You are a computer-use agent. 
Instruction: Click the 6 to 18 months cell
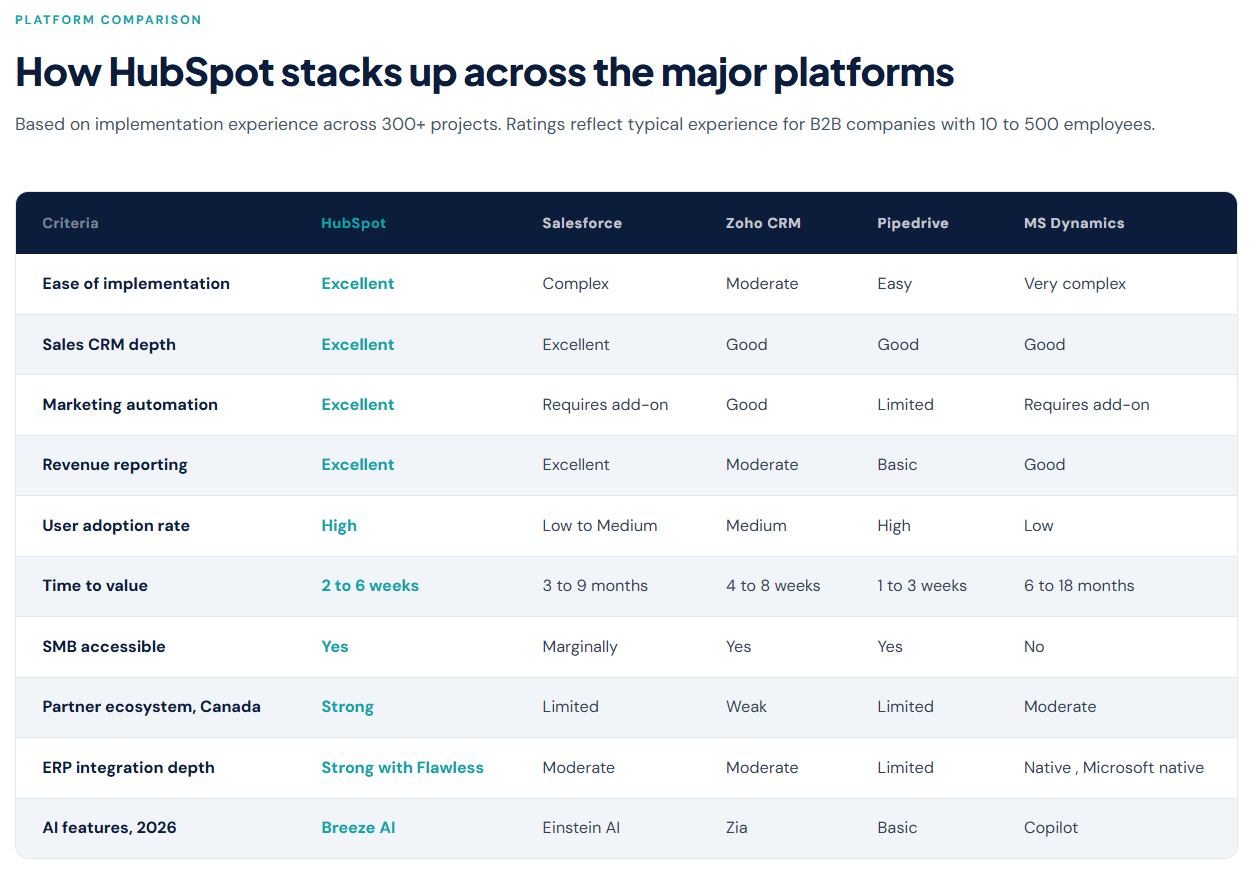point(1078,586)
